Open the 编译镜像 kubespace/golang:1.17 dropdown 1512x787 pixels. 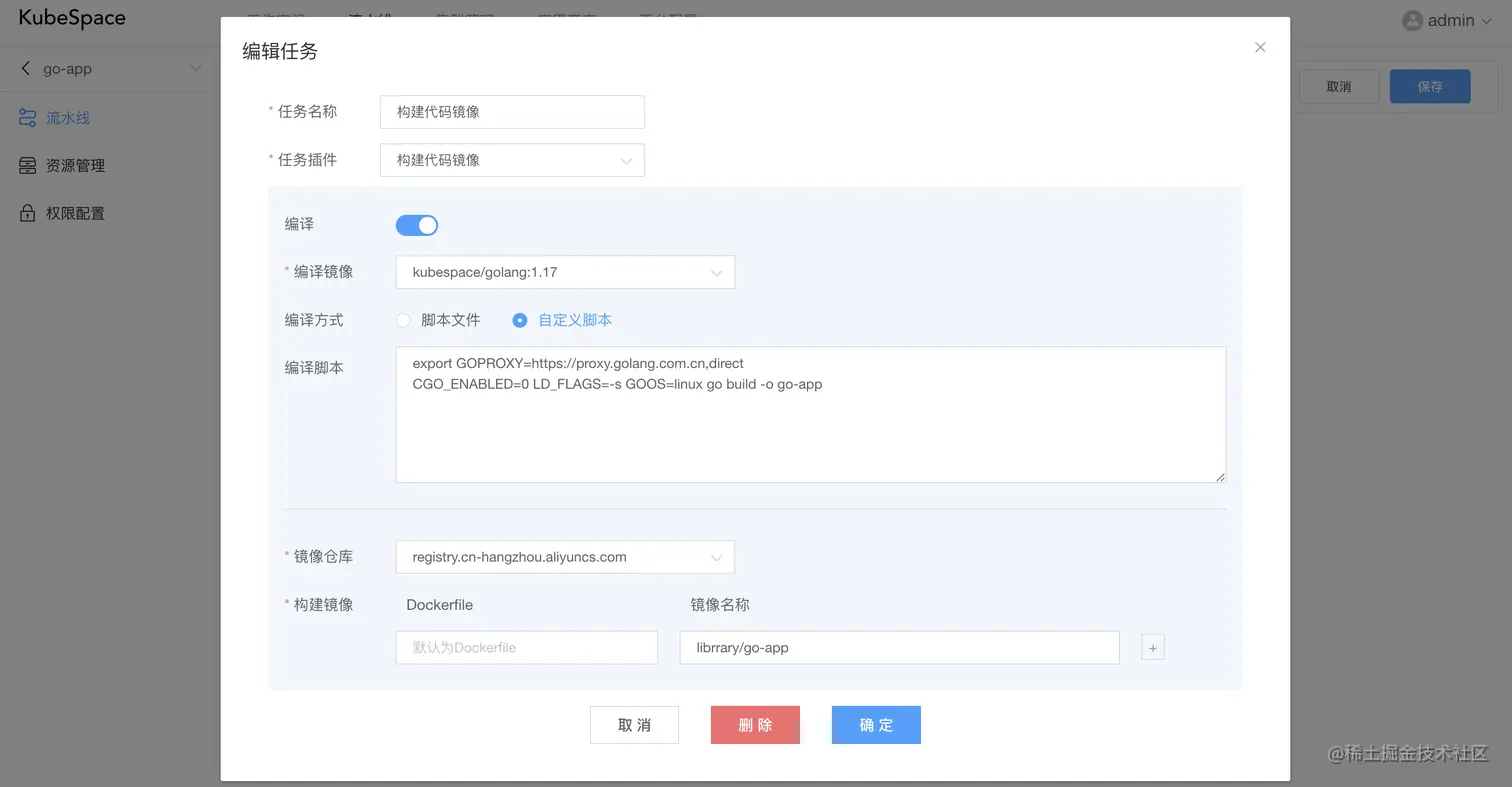click(x=565, y=272)
